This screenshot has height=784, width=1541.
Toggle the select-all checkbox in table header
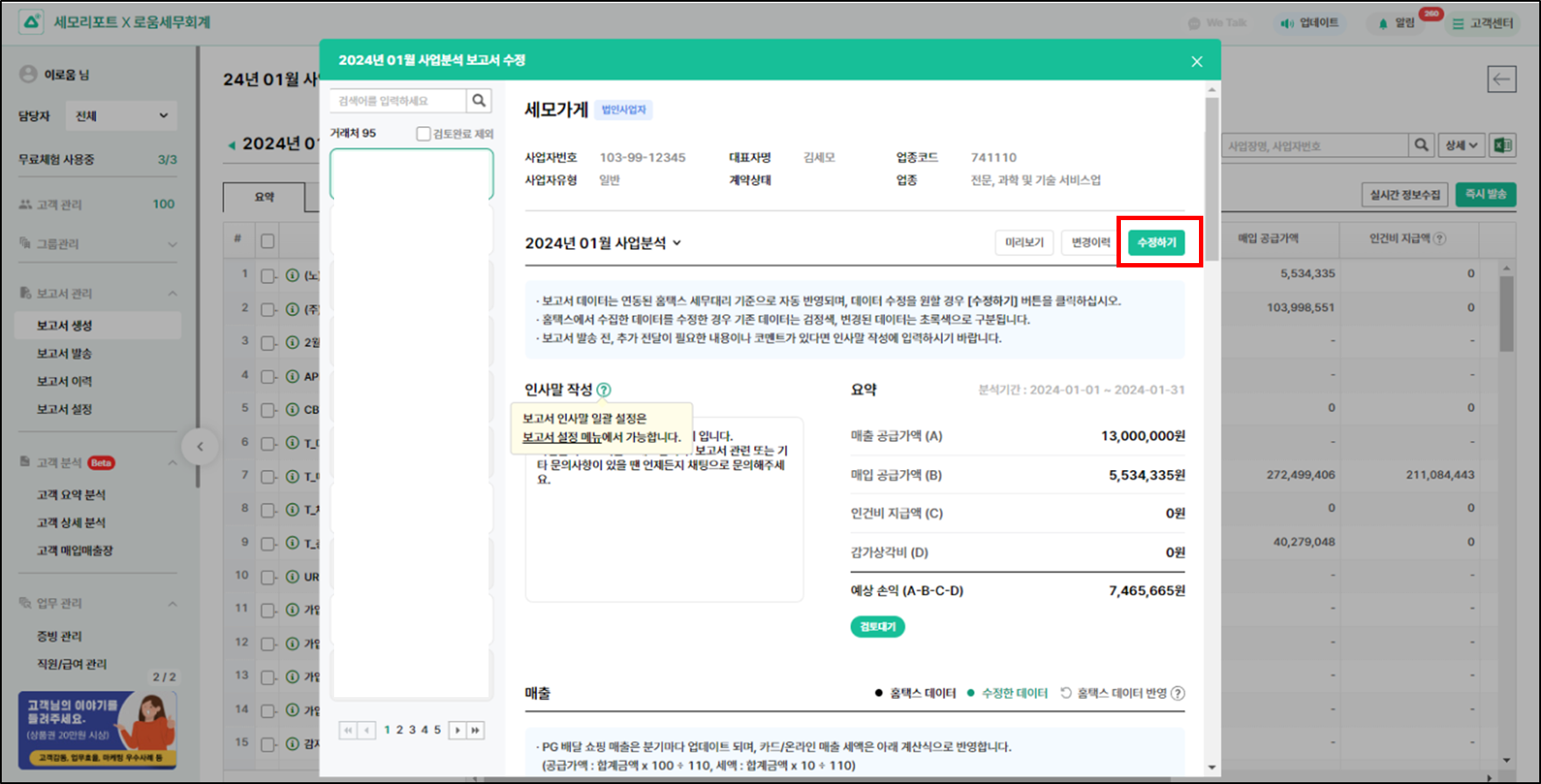[x=268, y=240]
